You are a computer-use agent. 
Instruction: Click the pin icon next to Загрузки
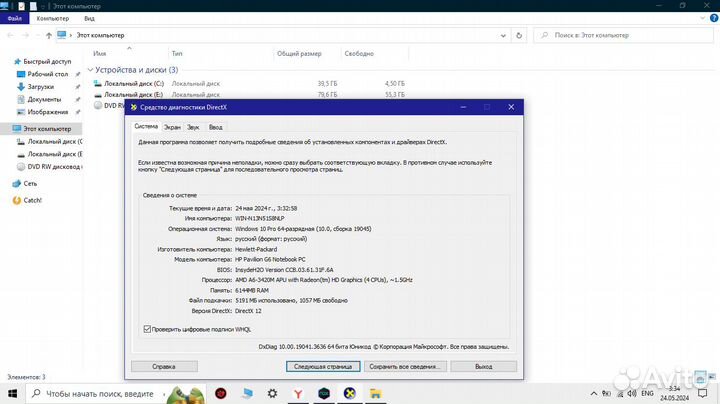tap(78, 87)
